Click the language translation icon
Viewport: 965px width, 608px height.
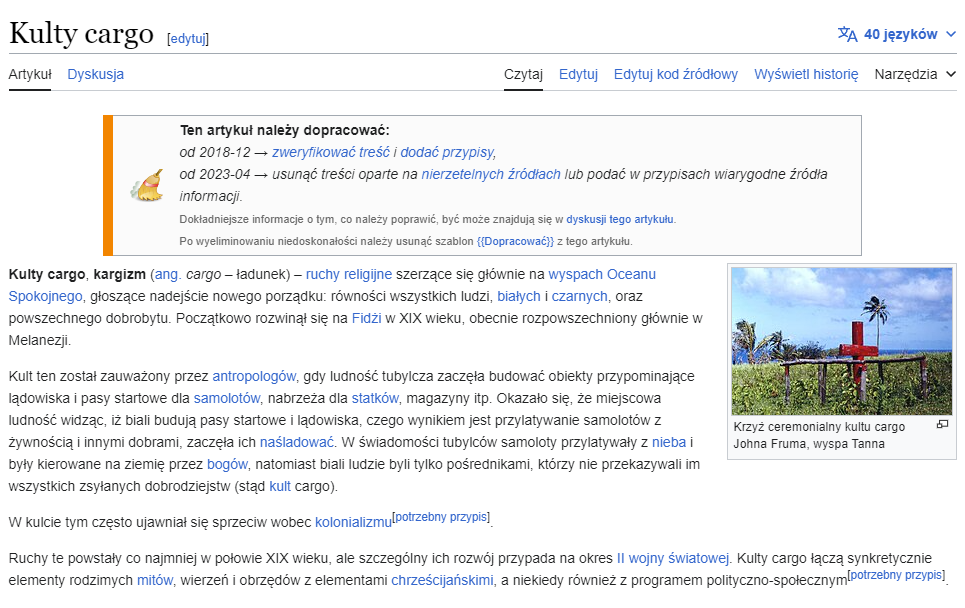coord(847,34)
